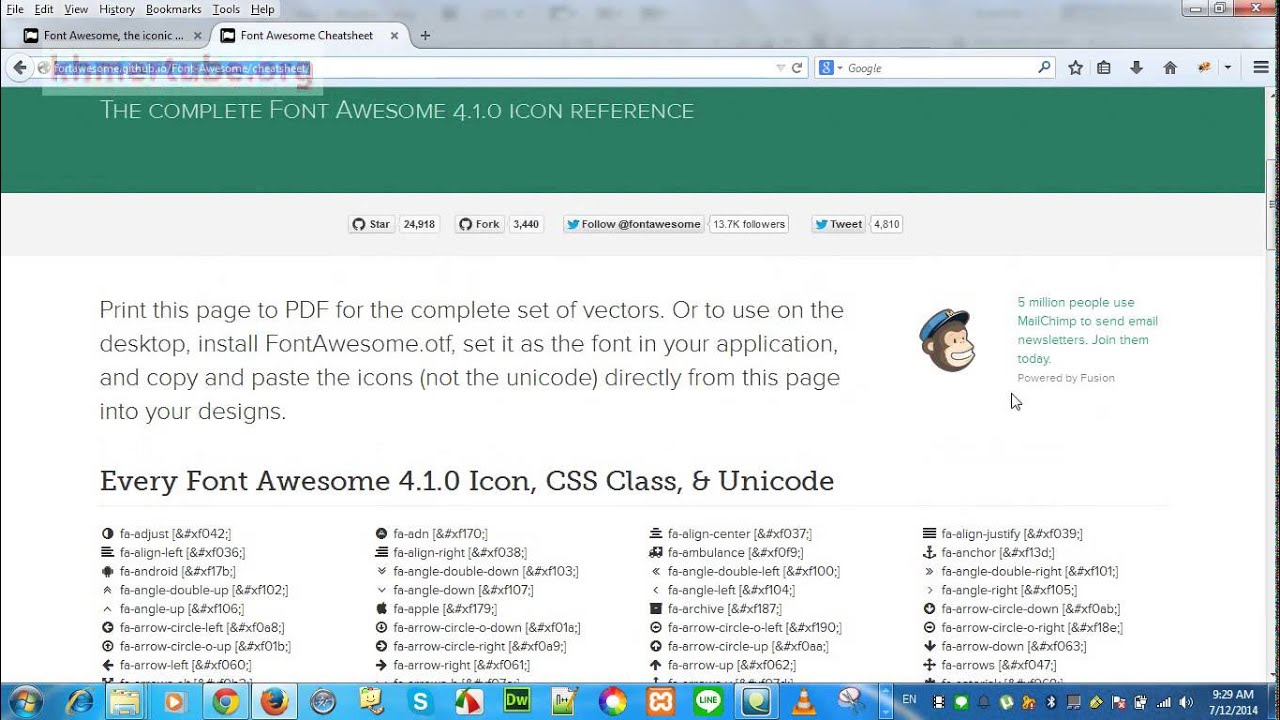Click the MailChimp monkey logo

[947, 340]
